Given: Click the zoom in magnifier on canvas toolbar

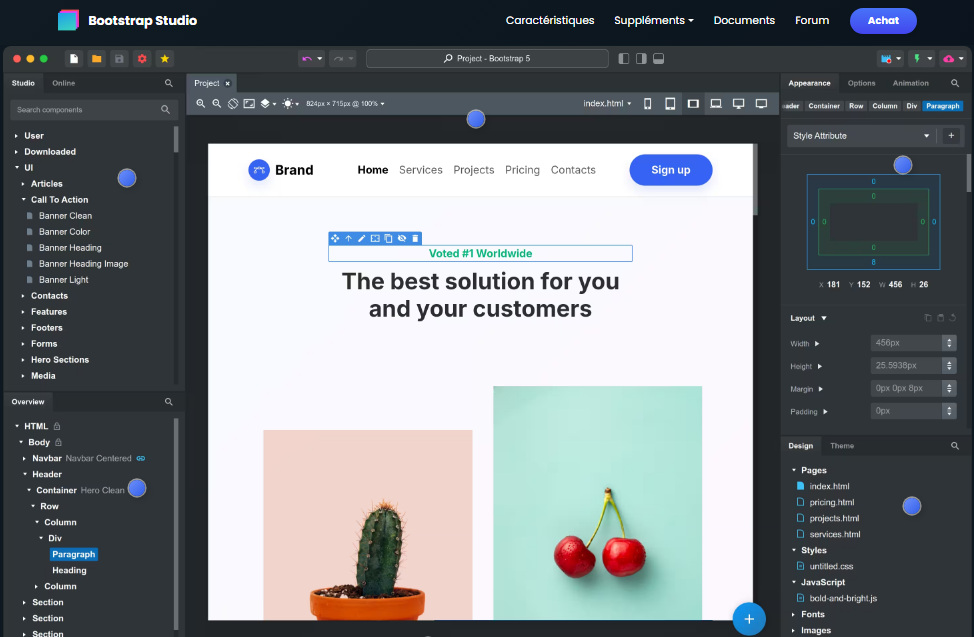Looking at the screenshot, I should point(201,103).
